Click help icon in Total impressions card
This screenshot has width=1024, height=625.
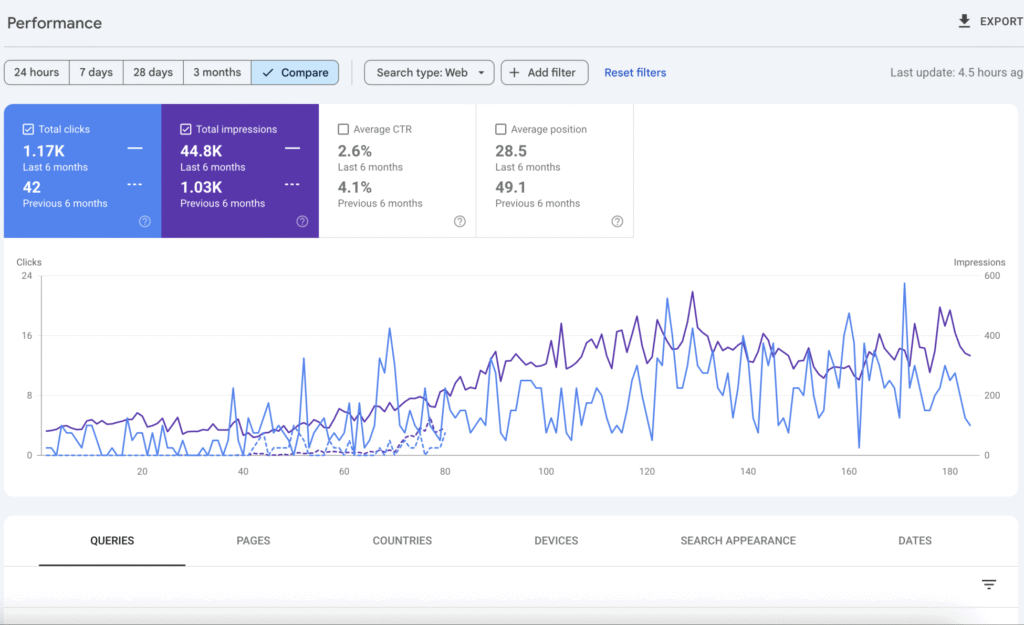302,222
